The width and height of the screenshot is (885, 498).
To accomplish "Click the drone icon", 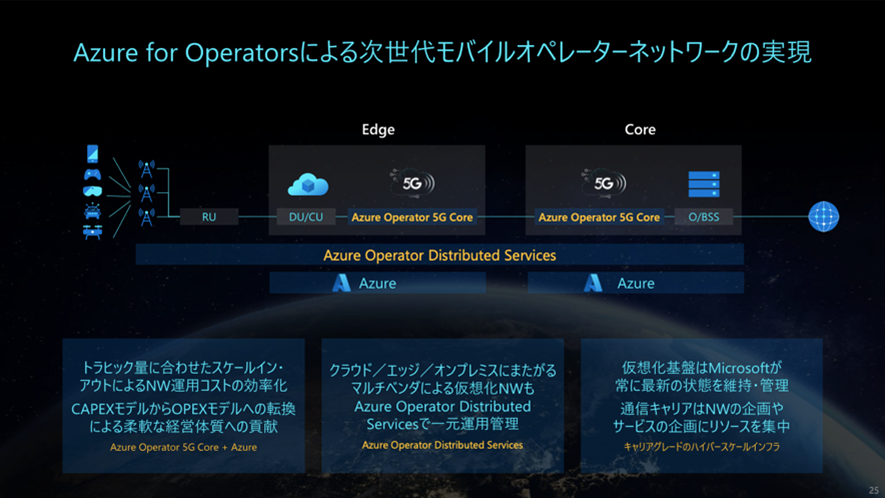I will click(x=93, y=231).
